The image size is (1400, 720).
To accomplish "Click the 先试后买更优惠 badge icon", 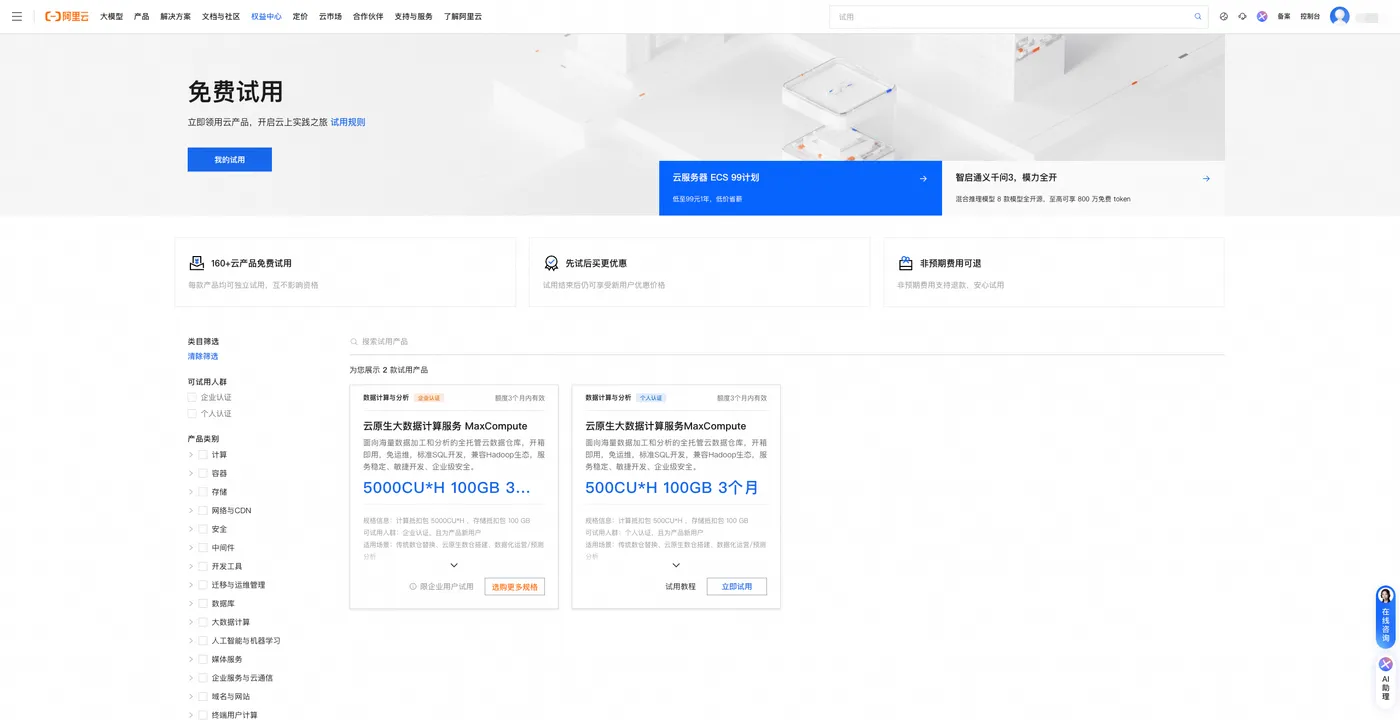I will [551, 263].
